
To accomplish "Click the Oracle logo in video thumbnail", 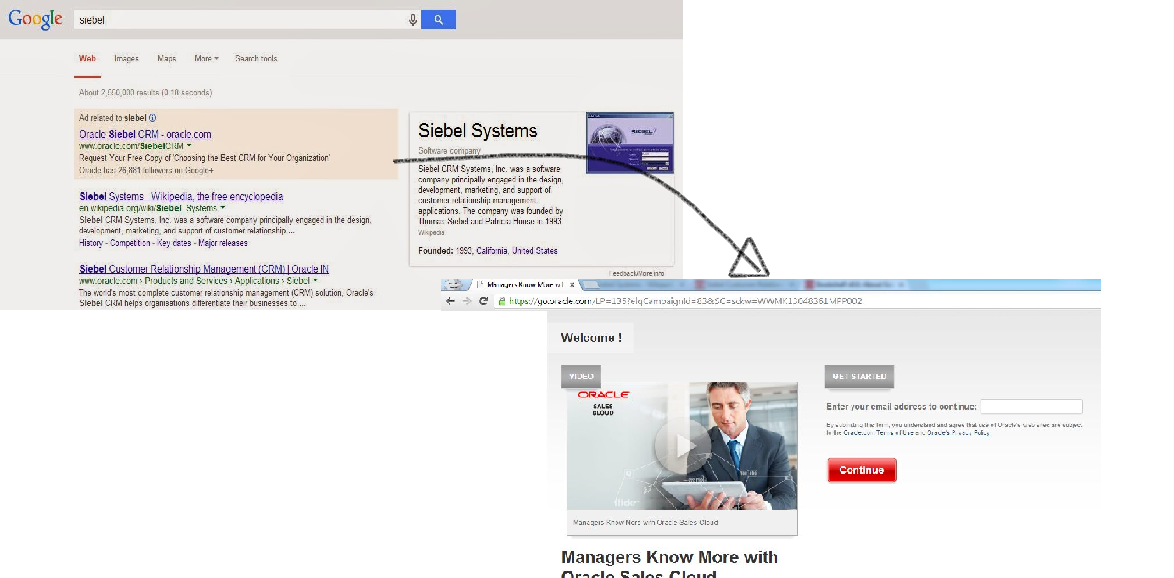I will (603, 395).
